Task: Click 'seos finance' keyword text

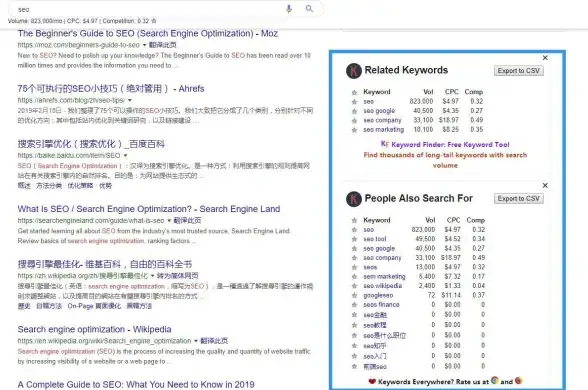Action: 381,304
